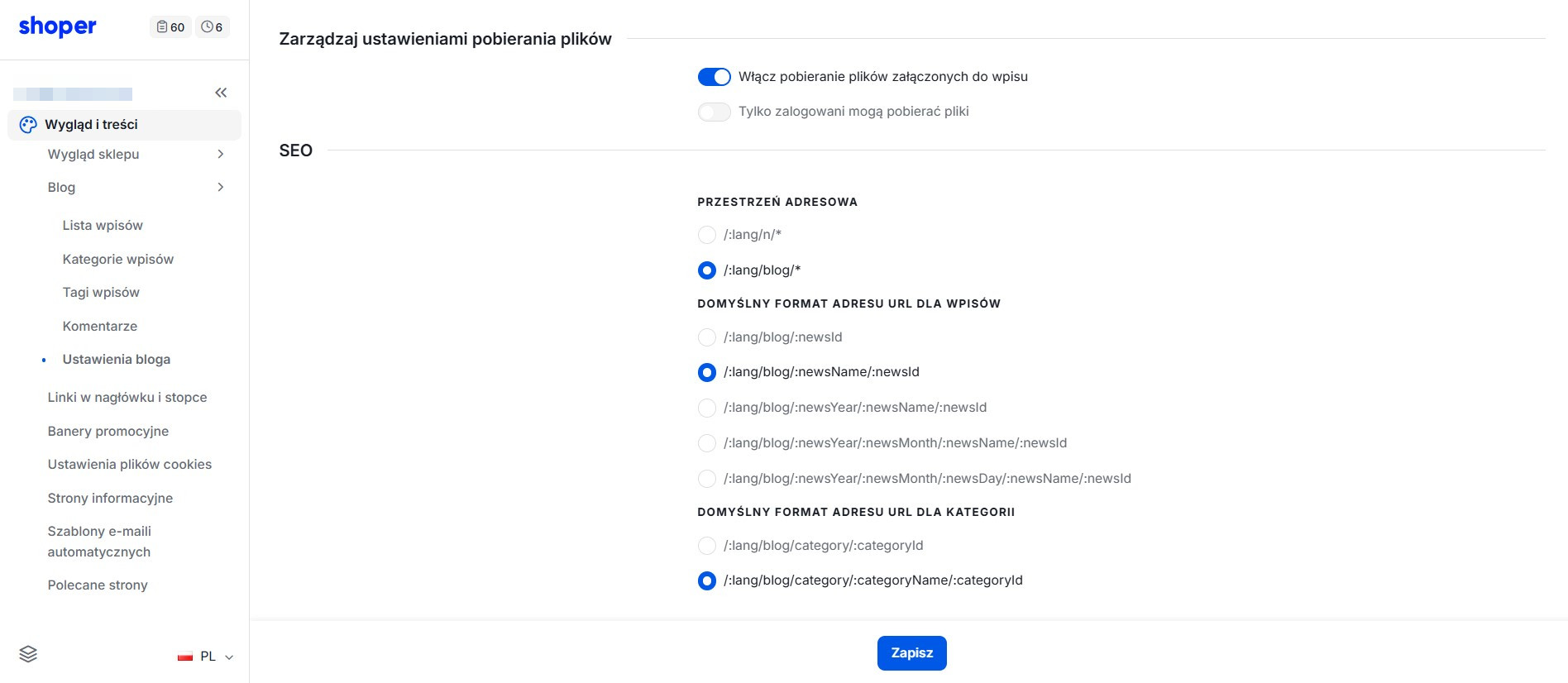Click the Zapisz save button

[x=912, y=653]
